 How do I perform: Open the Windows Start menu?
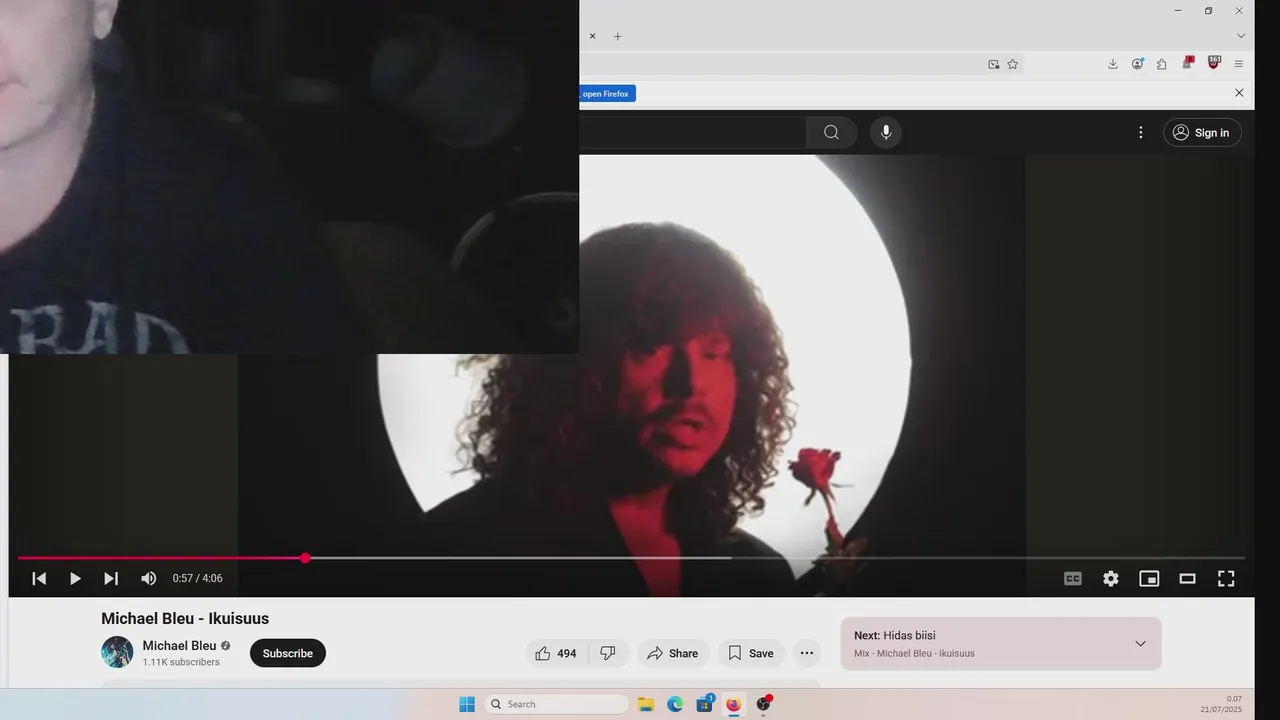click(467, 704)
